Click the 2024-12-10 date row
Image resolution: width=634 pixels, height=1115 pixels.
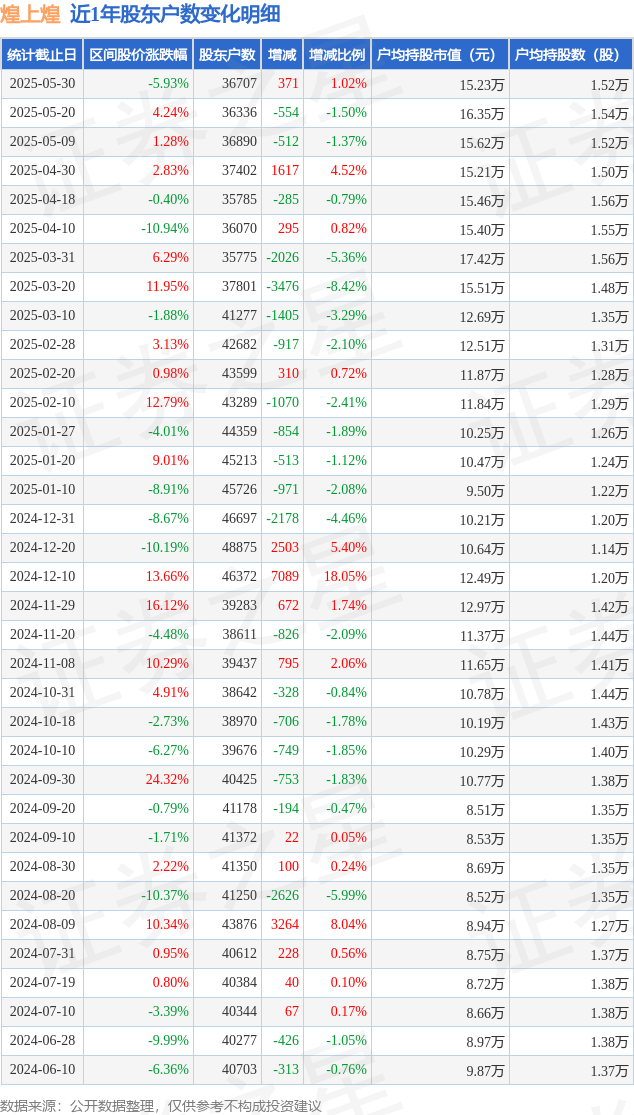42,577
